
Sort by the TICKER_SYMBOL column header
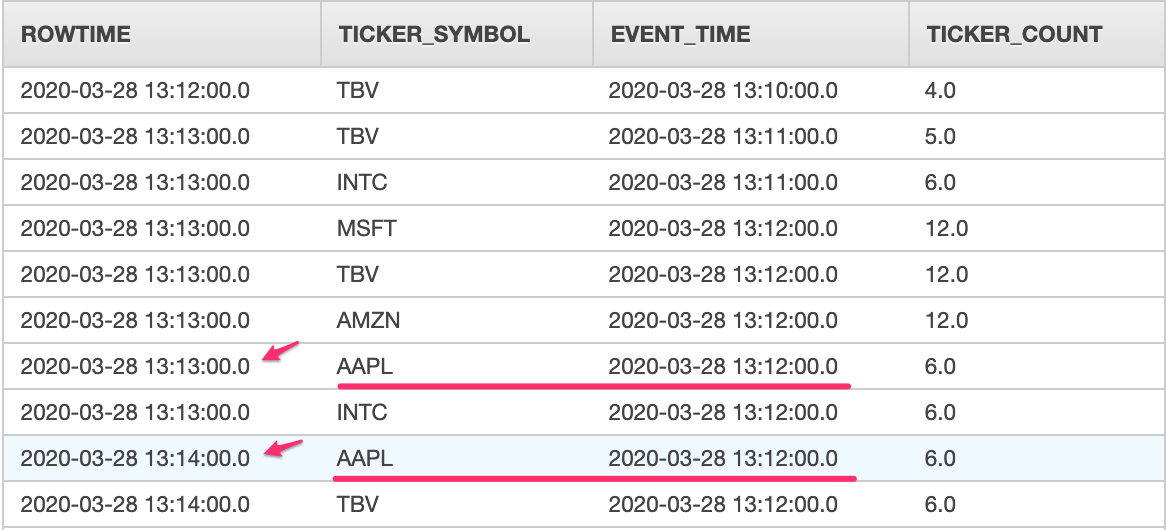click(x=434, y=35)
